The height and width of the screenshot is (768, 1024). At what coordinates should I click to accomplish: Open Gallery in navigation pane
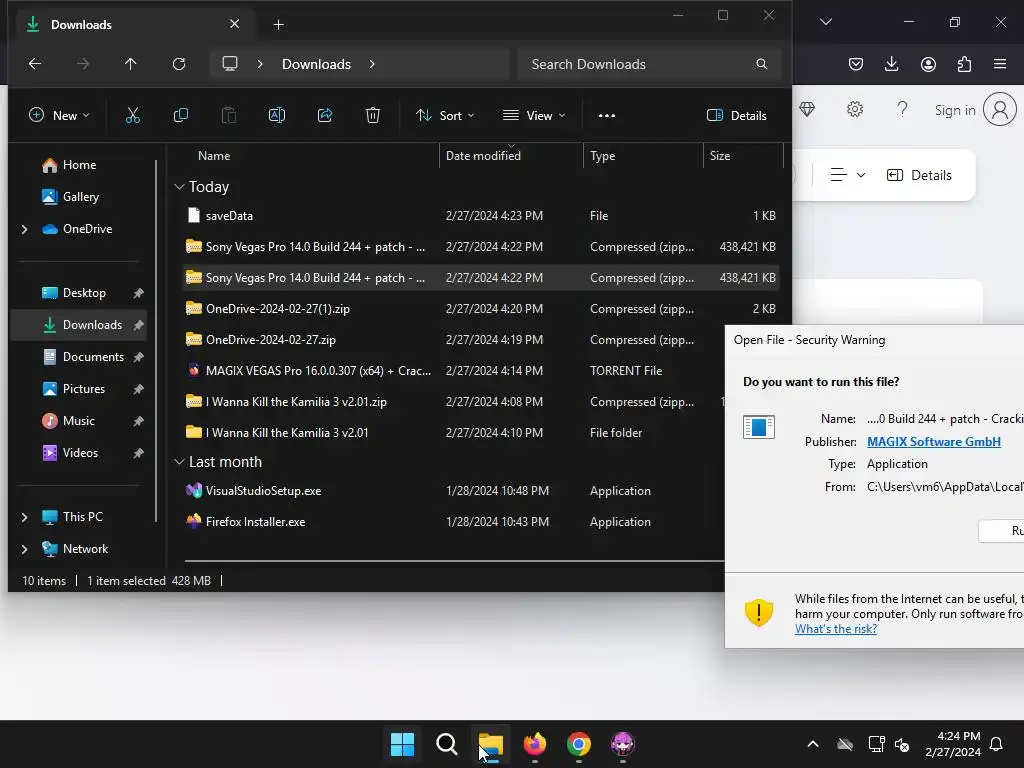coord(80,197)
